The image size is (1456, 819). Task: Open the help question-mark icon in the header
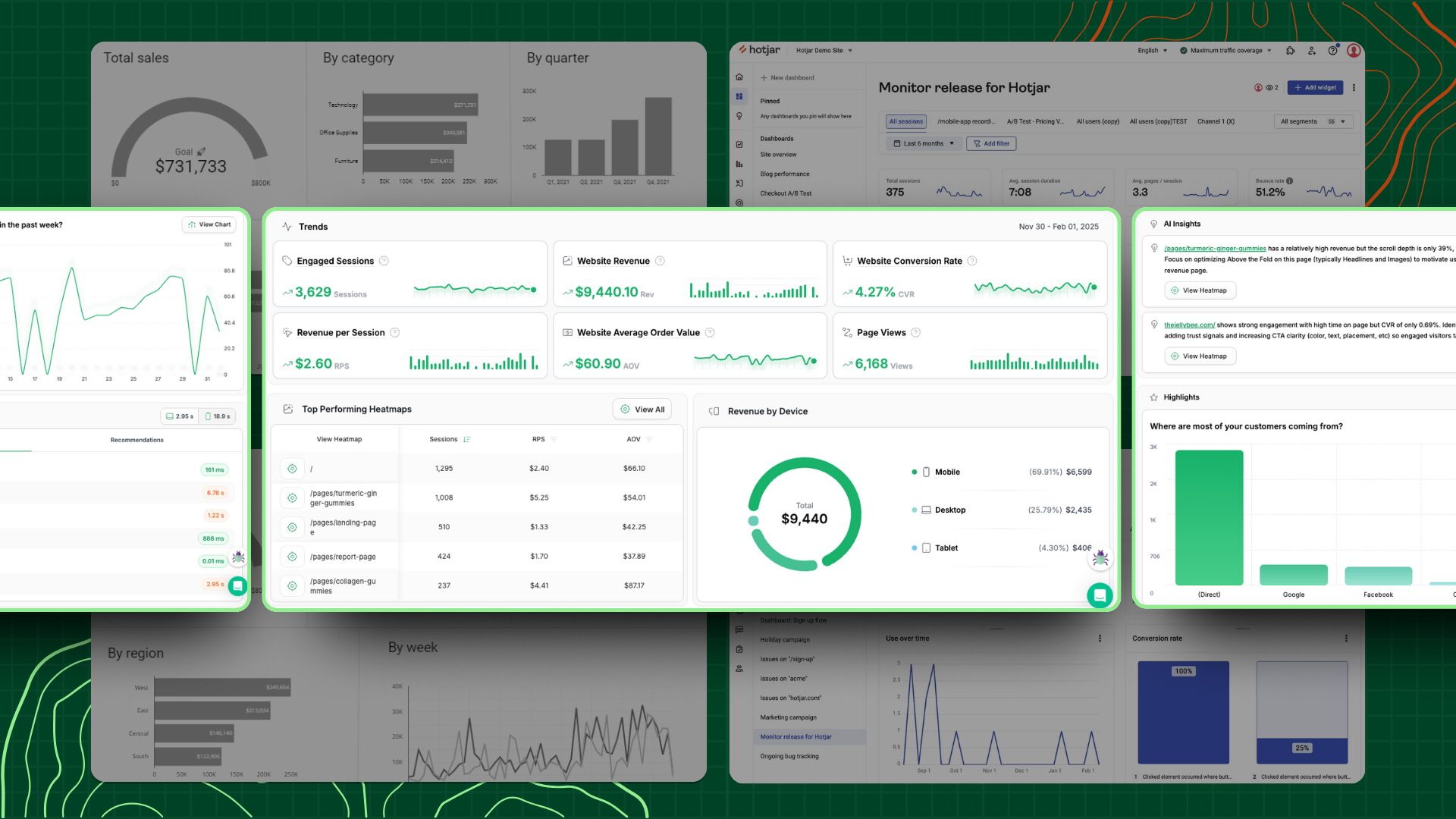coord(1332,51)
